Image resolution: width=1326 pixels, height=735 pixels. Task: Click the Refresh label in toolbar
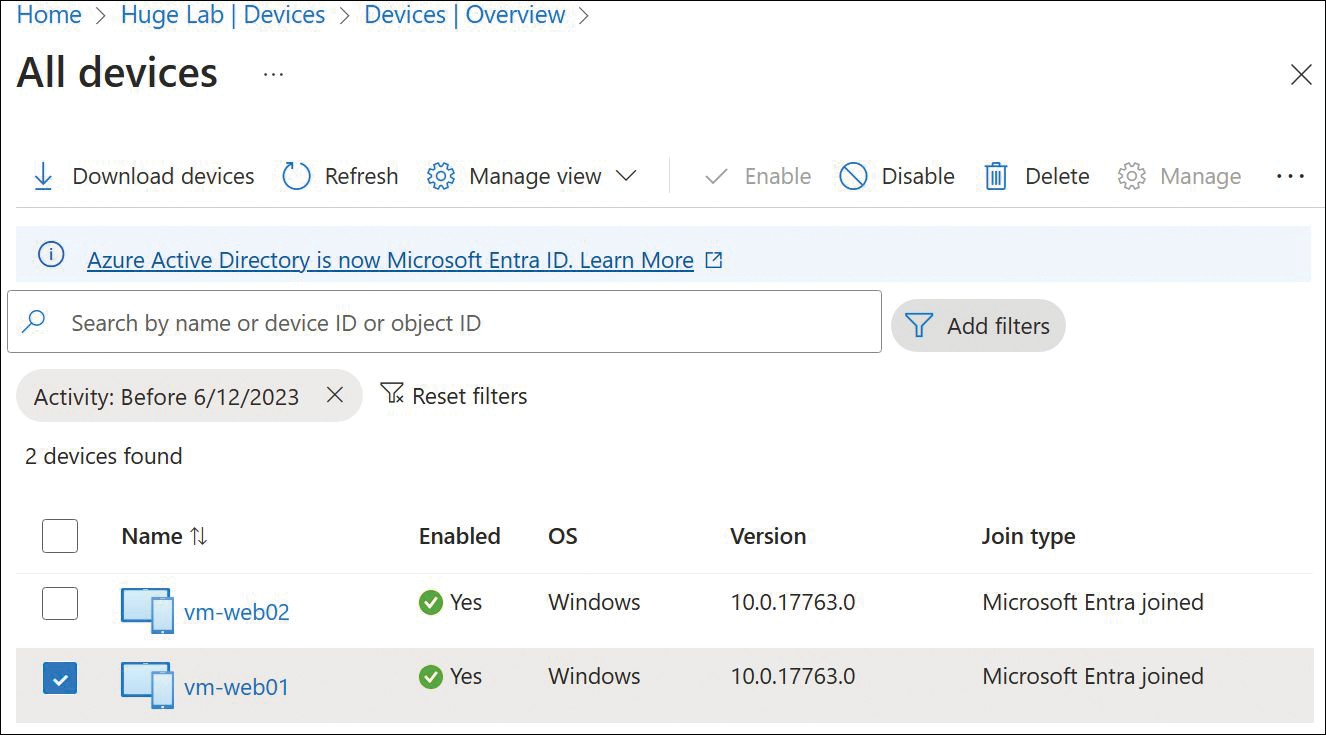point(361,176)
